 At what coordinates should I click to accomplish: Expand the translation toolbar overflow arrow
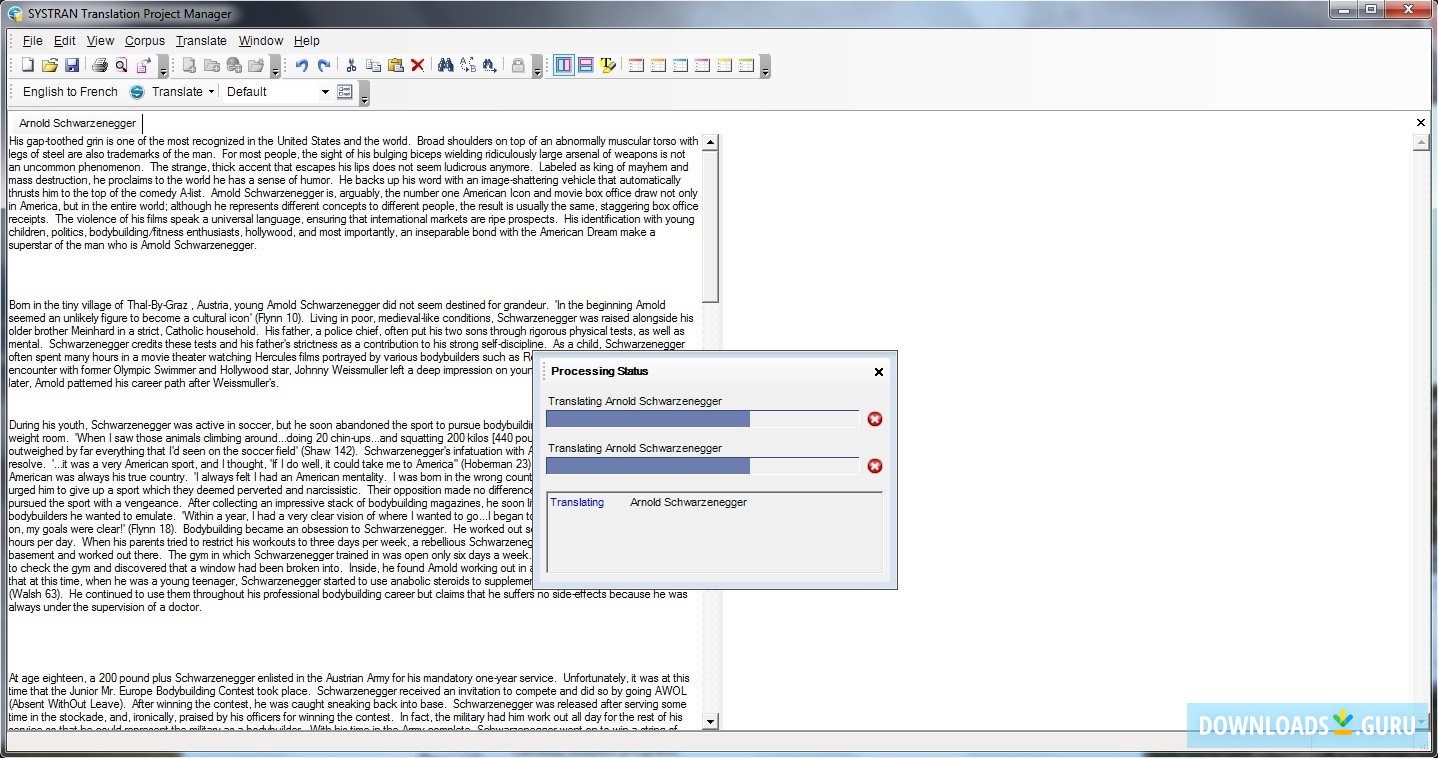364,94
